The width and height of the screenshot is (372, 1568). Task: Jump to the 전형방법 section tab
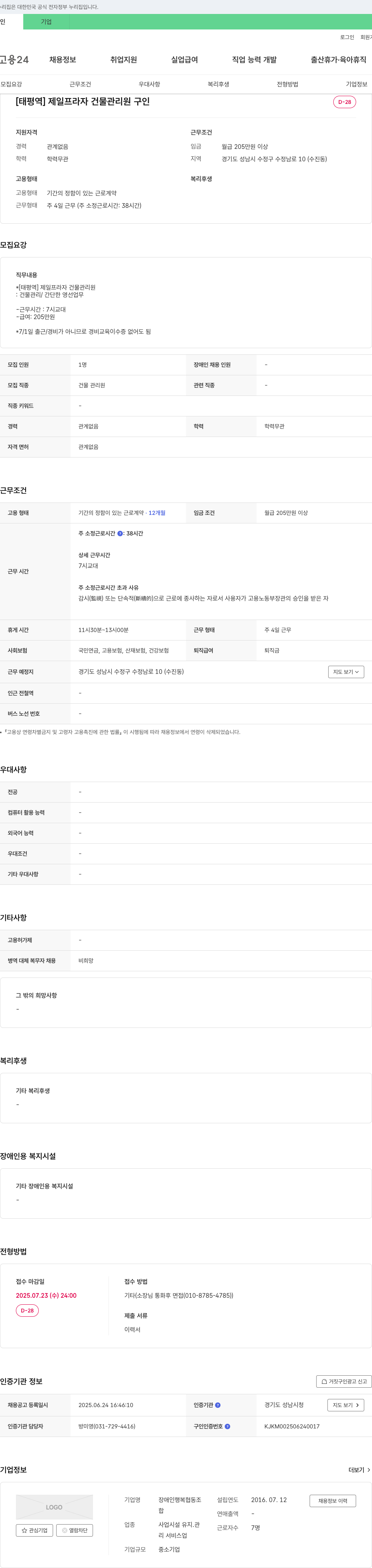click(x=288, y=84)
